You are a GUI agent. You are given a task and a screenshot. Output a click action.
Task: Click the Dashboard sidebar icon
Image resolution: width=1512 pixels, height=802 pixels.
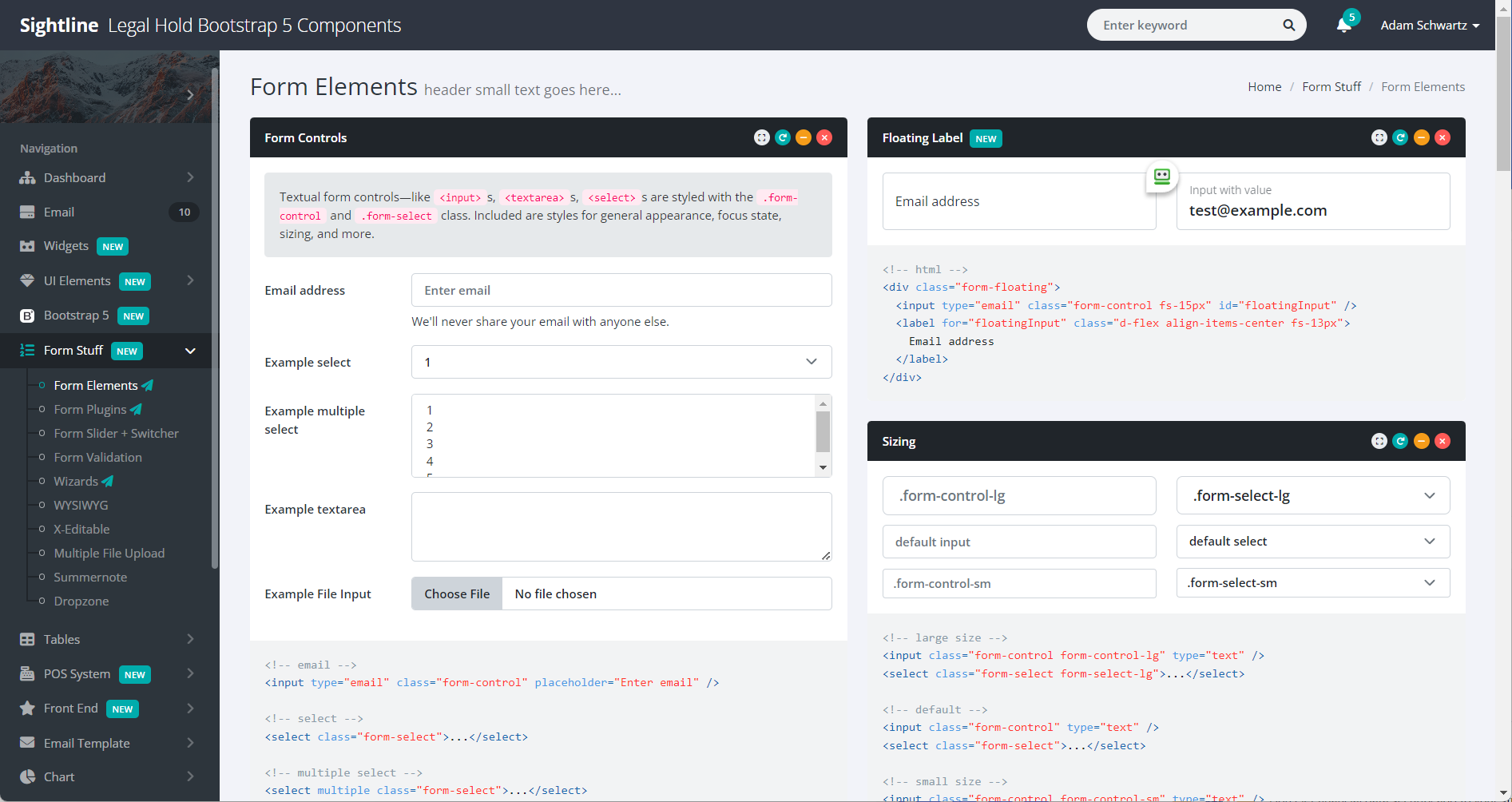click(27, 178)
